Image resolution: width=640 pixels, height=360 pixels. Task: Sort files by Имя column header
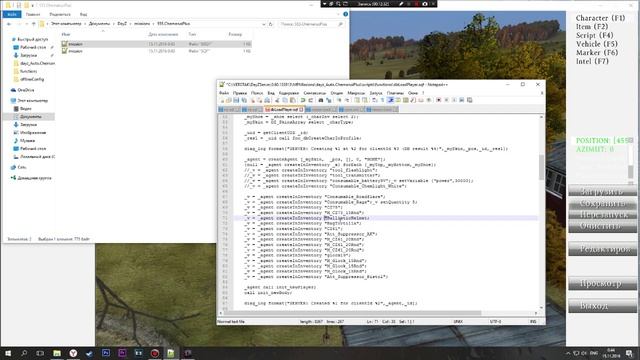coord(66,34)
